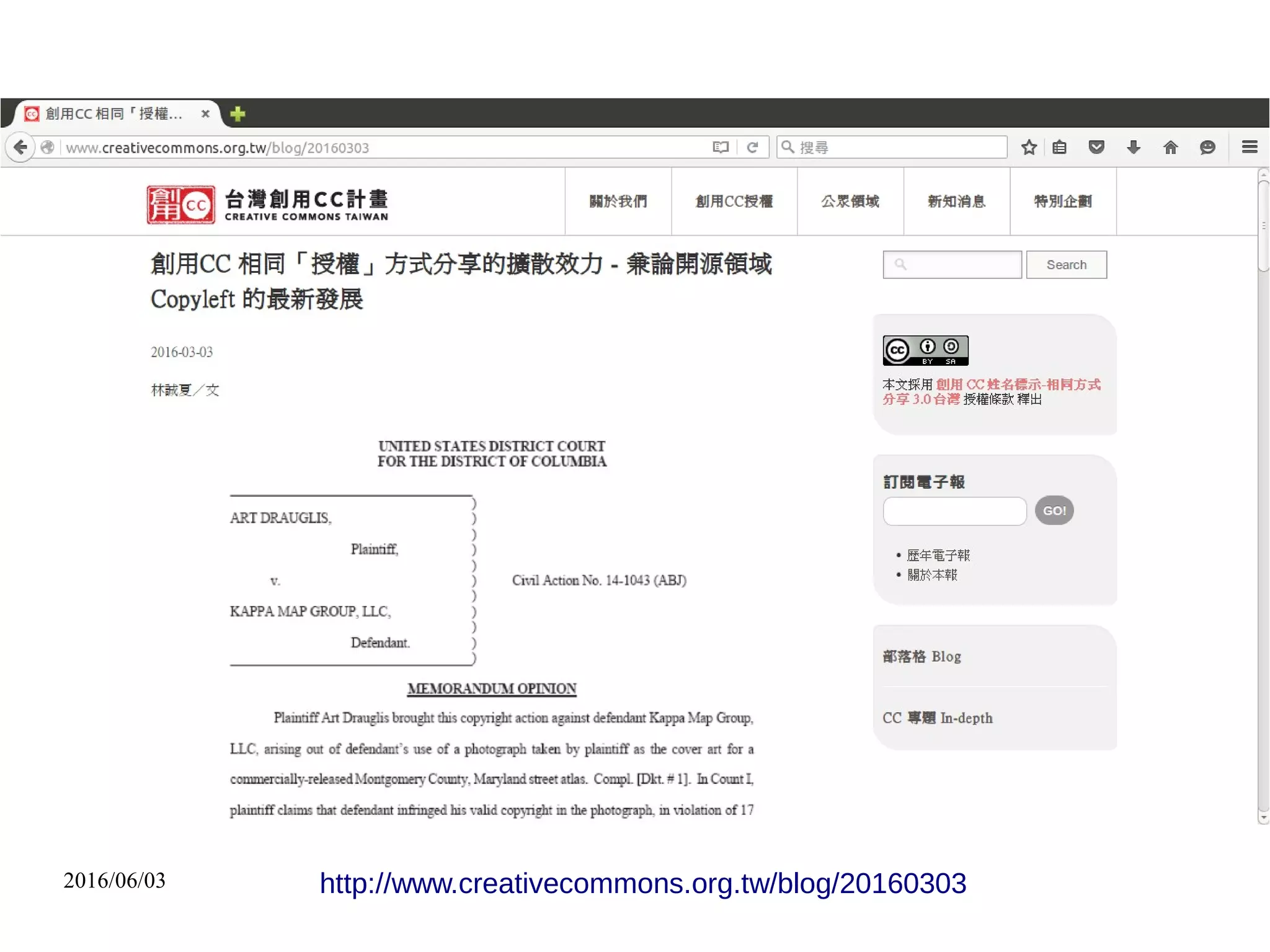Bookmark this page with star icon
The height and width of the screenshot is (952, 1270).
[x=1029, y=148]
